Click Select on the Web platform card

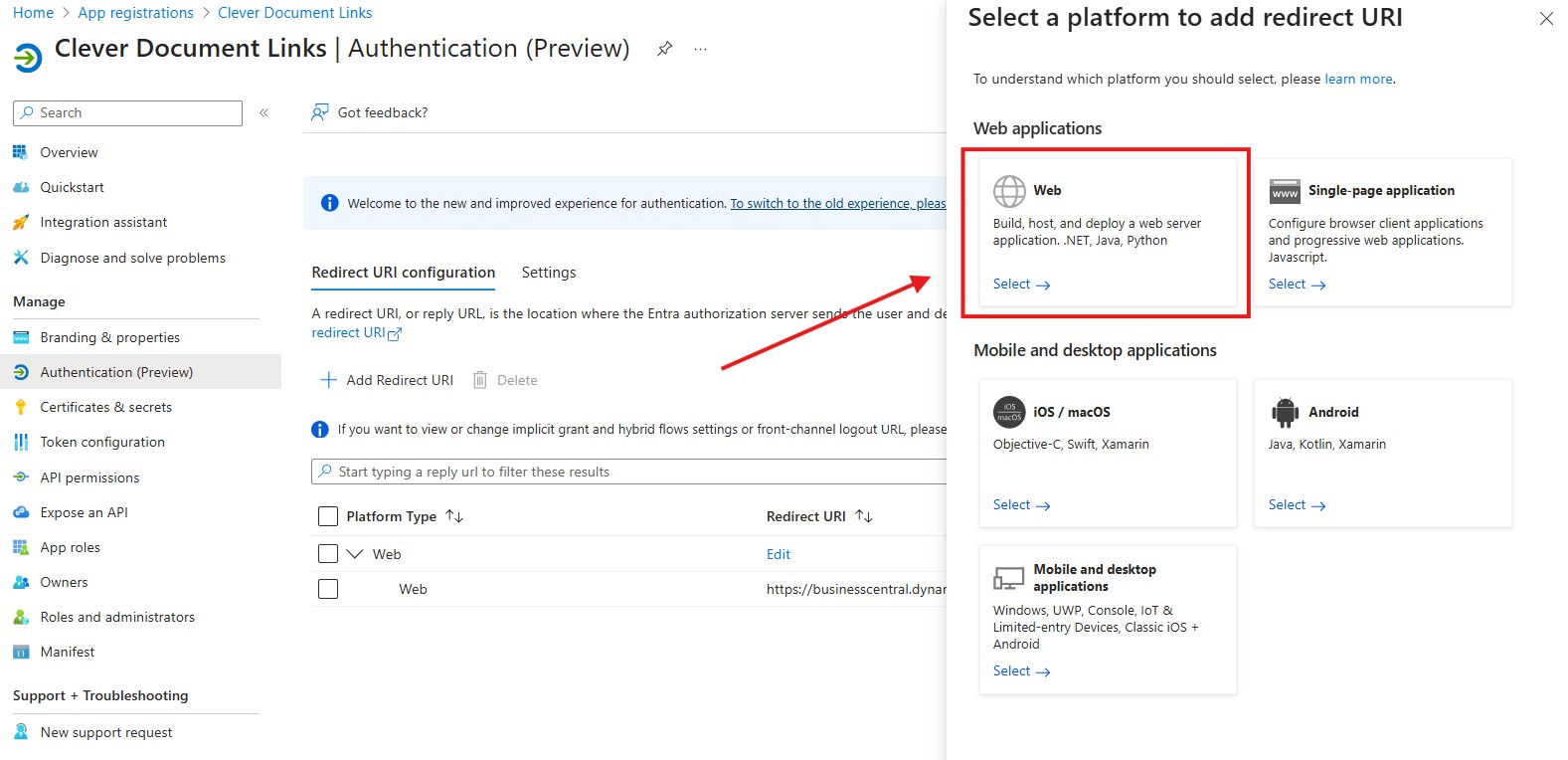pos(1021,285)
